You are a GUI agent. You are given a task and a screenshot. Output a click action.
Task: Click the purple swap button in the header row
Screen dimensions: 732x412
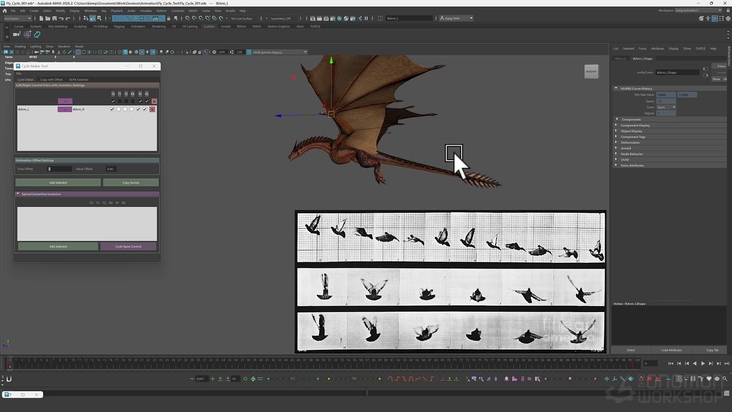pyautogui.click(x=65, y=101)
